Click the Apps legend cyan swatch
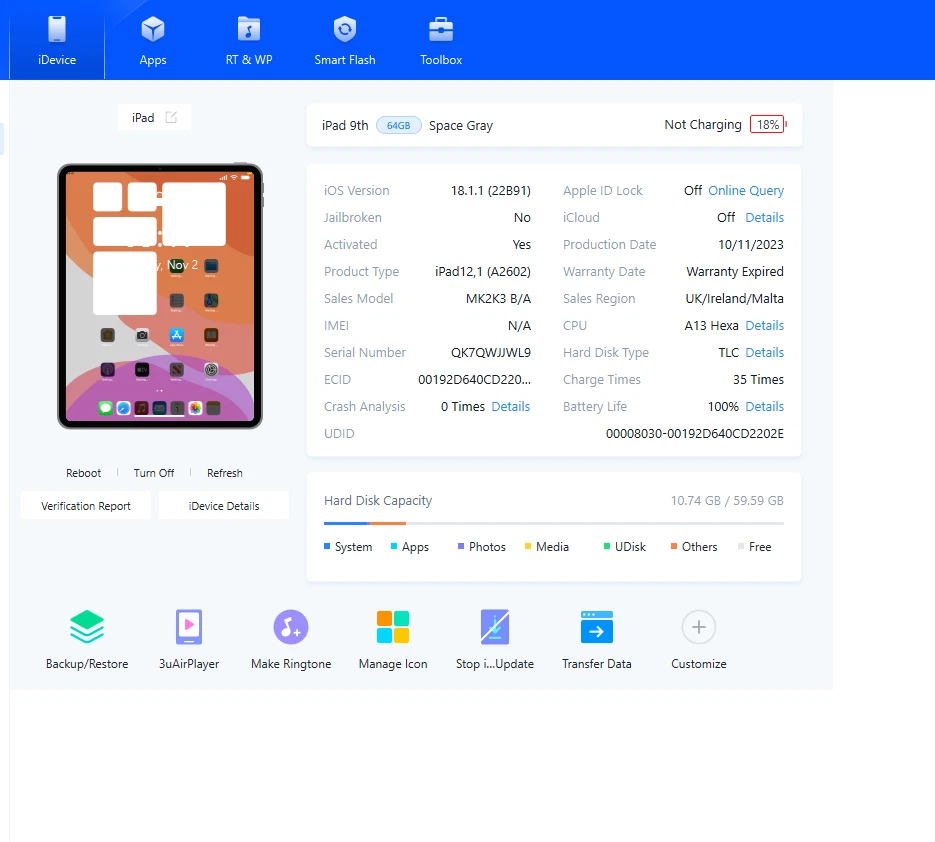 pyautogui.click(x=394, y=546)
